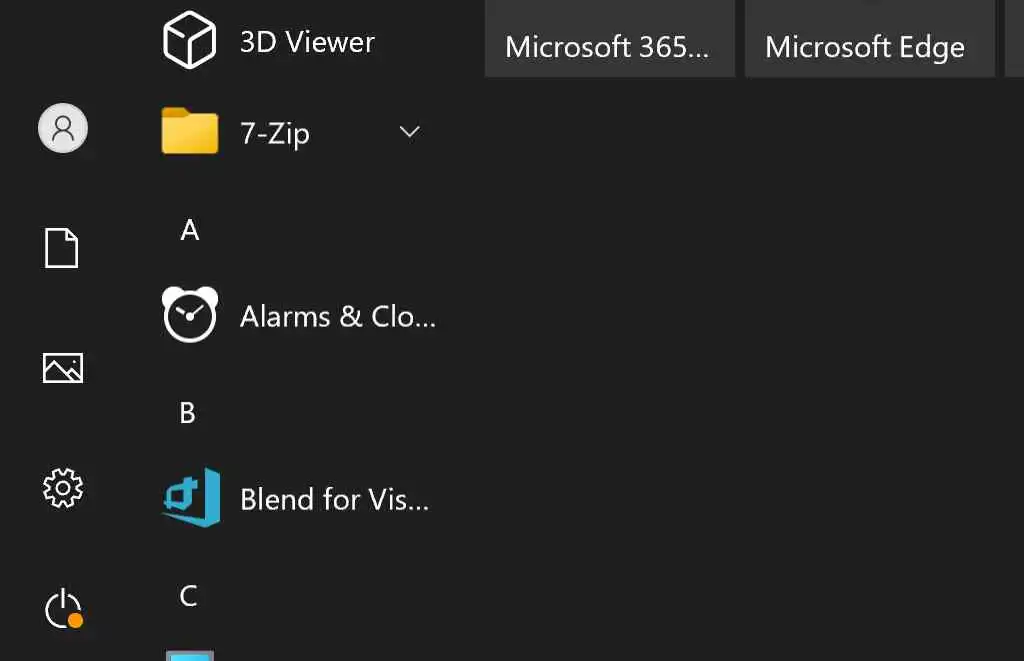Open the Microsoft 365 tile
This screenshot has width=1024, height=661.
point(610,39)
